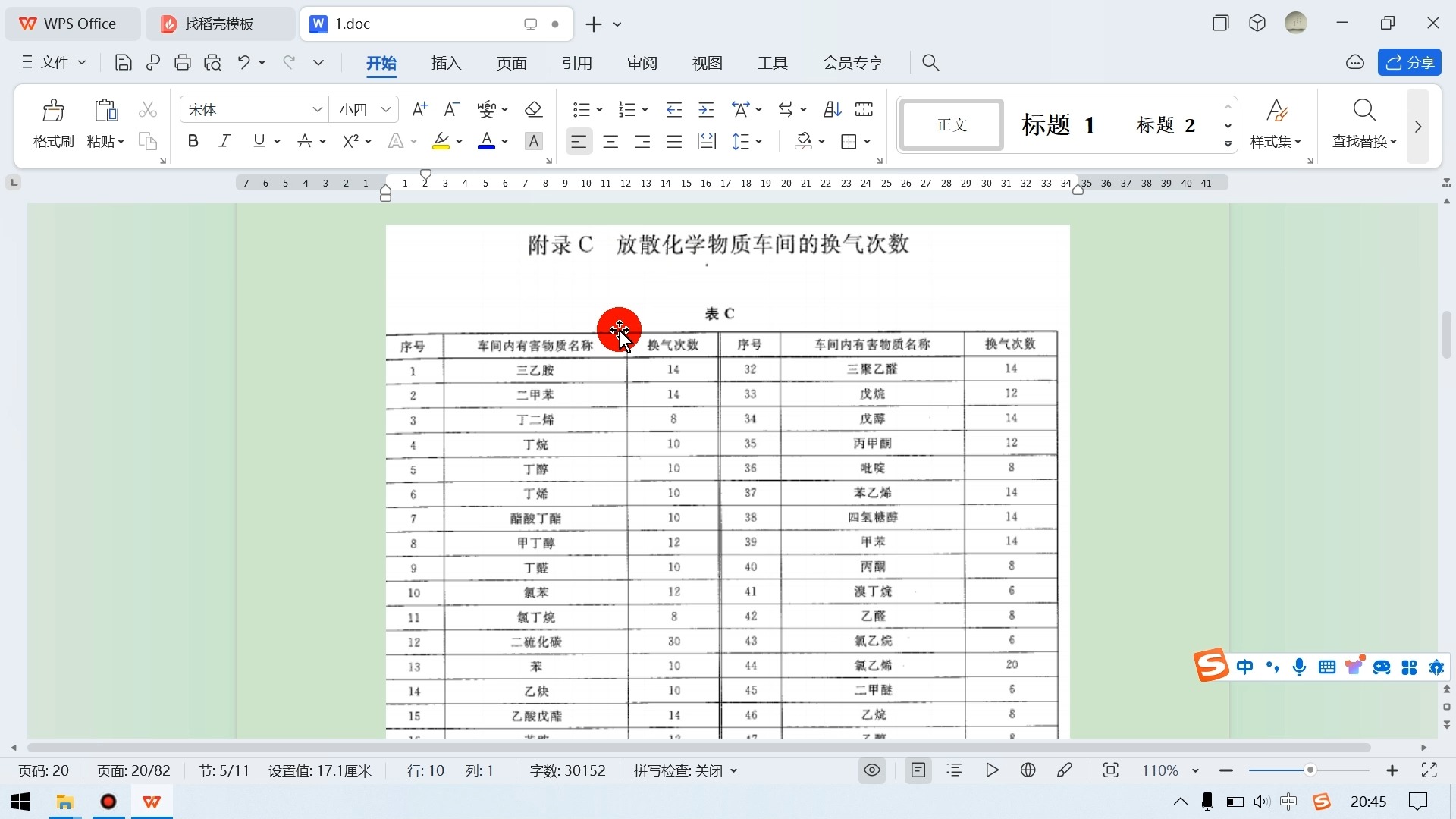Switch to 页面 tab
The image size is (1456, 819).
click(512, 63)
